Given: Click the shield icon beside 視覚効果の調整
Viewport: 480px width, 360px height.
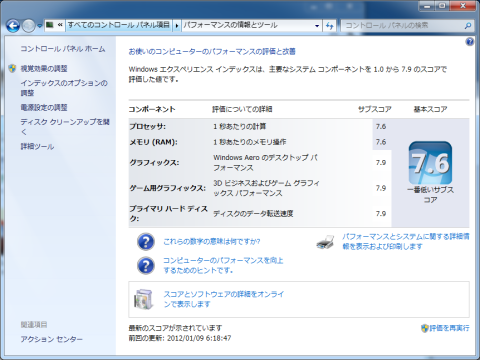Looking at the screenshot, I should [x=12, y=68].
